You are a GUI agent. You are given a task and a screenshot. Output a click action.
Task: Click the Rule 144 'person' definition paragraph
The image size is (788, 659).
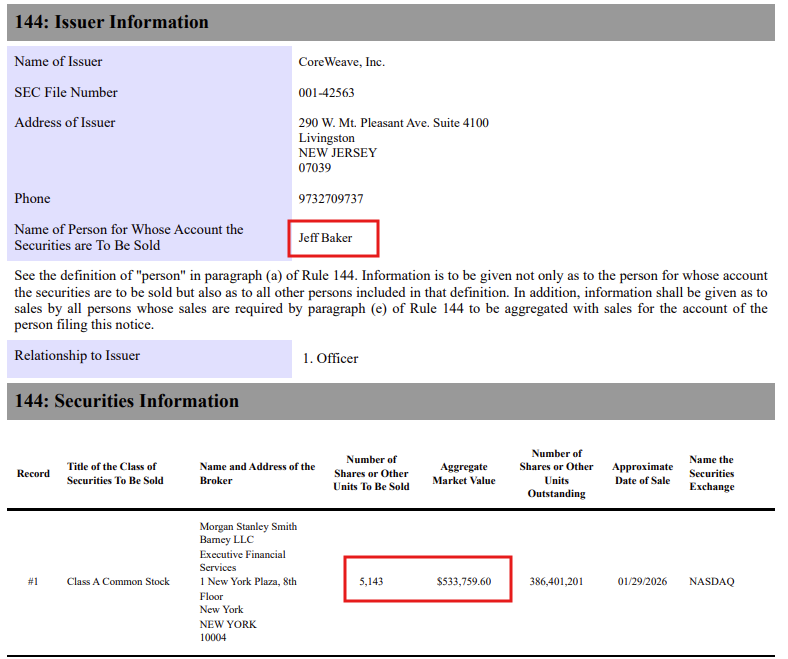pyautogui.click(x=391, y=300)
